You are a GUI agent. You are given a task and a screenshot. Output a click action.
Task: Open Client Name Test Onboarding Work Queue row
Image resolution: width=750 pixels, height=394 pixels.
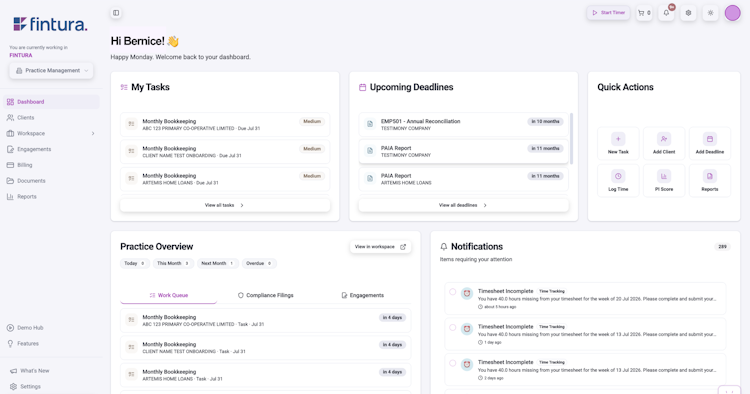tap(265, 348)
